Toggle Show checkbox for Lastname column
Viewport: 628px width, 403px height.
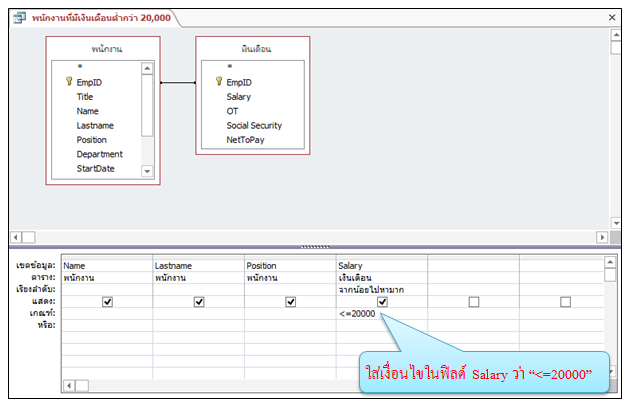point(199,302)
